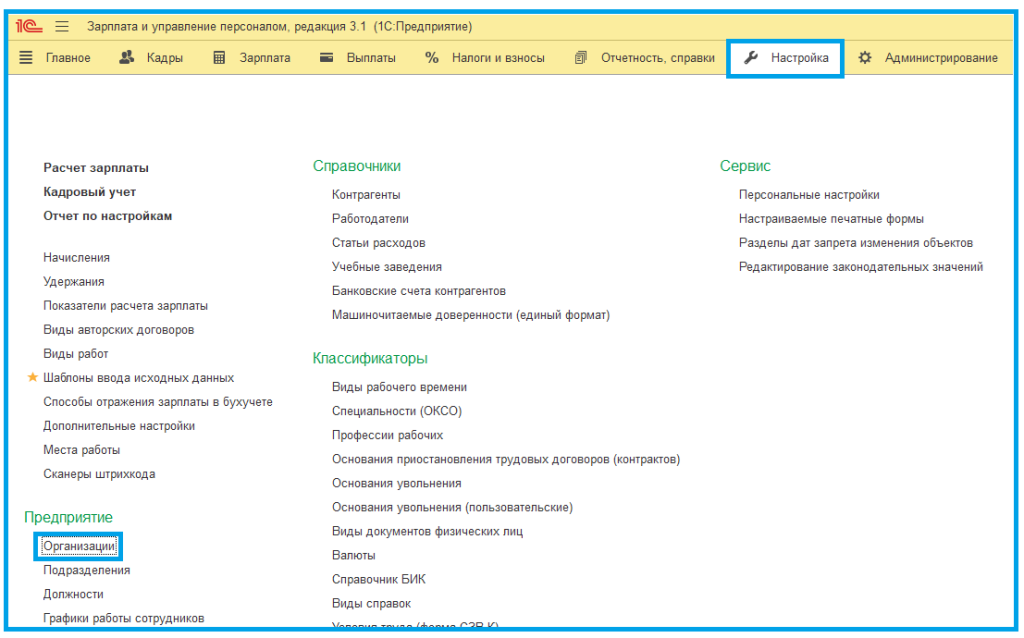
Task: Open Кадровый учет settings
Action: 89,192
